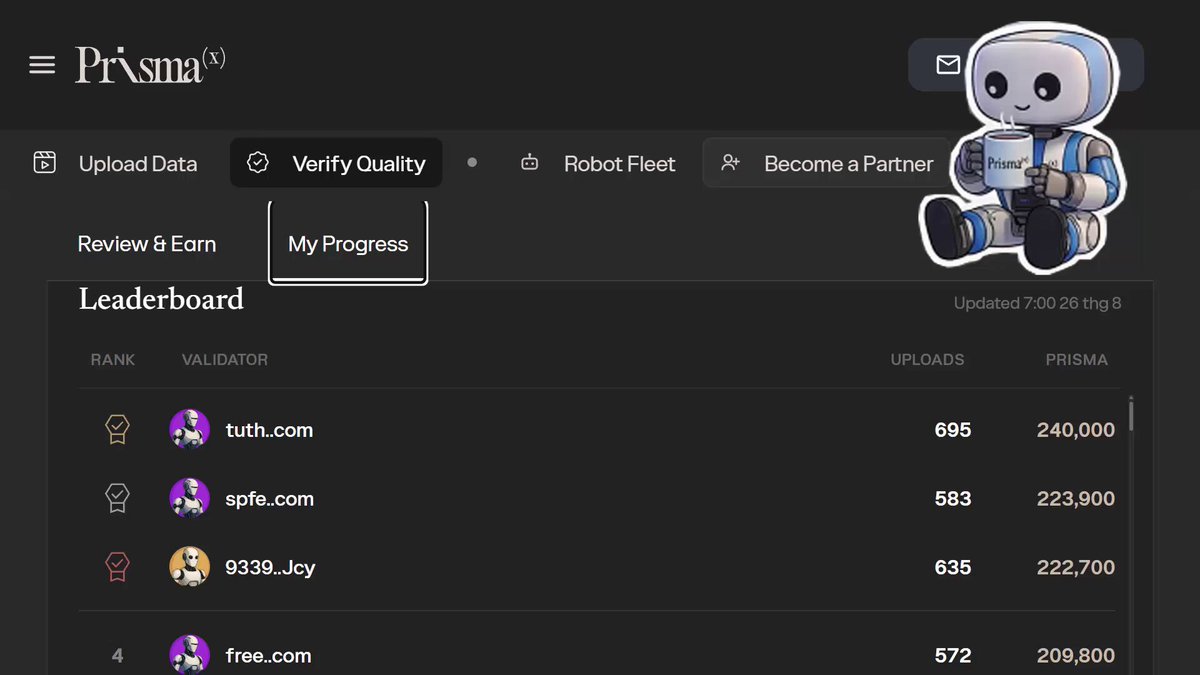Click validator name spfe..com
Screen dimensions: 1200x675
(270, 498)
